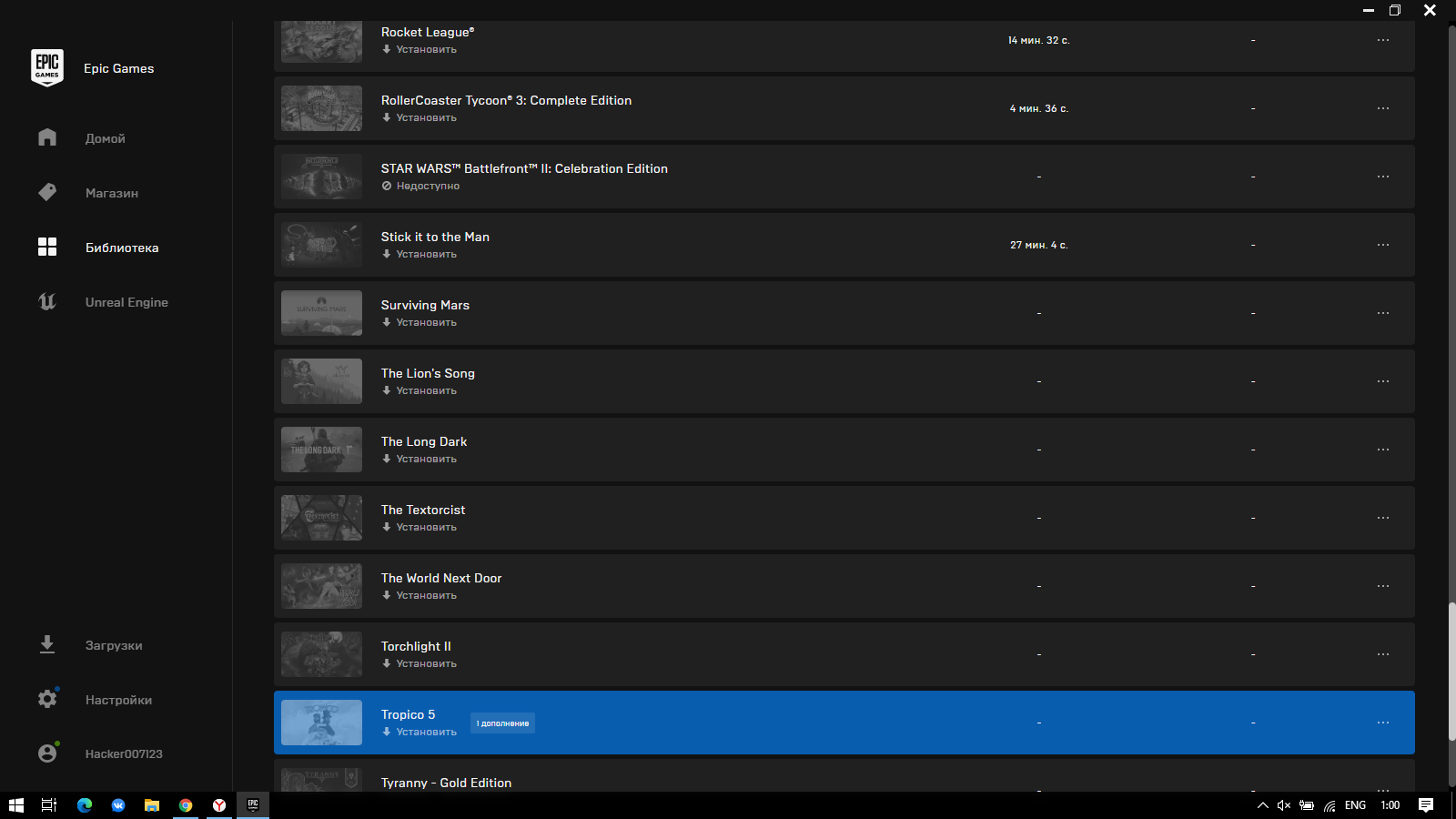This screenshot has width=1456, height=819.
Task: Click The Textorcist thumbnail
Action: point(321,518)
